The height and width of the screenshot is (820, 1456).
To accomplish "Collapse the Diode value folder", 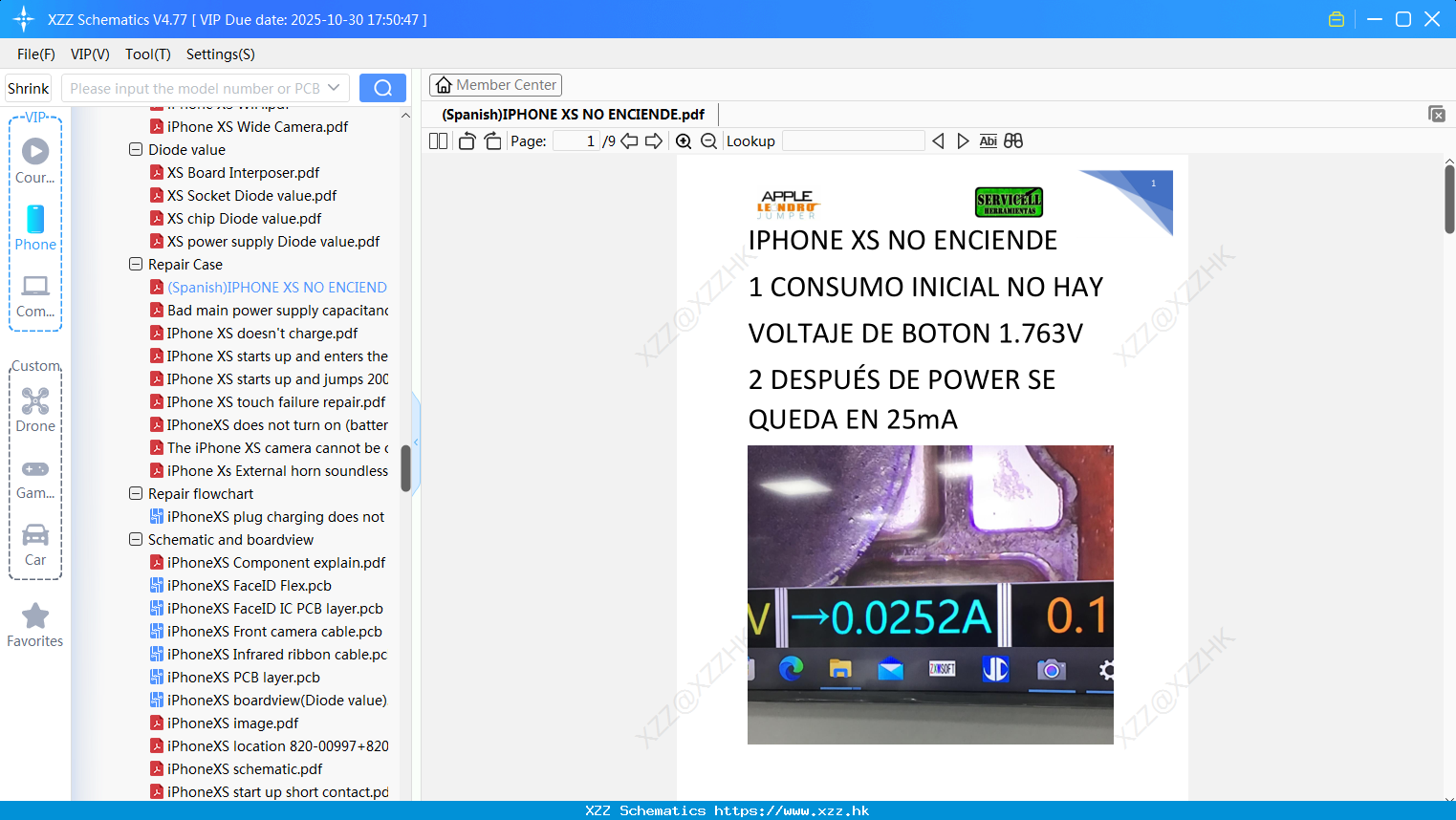I will click(x=136, y=149).
